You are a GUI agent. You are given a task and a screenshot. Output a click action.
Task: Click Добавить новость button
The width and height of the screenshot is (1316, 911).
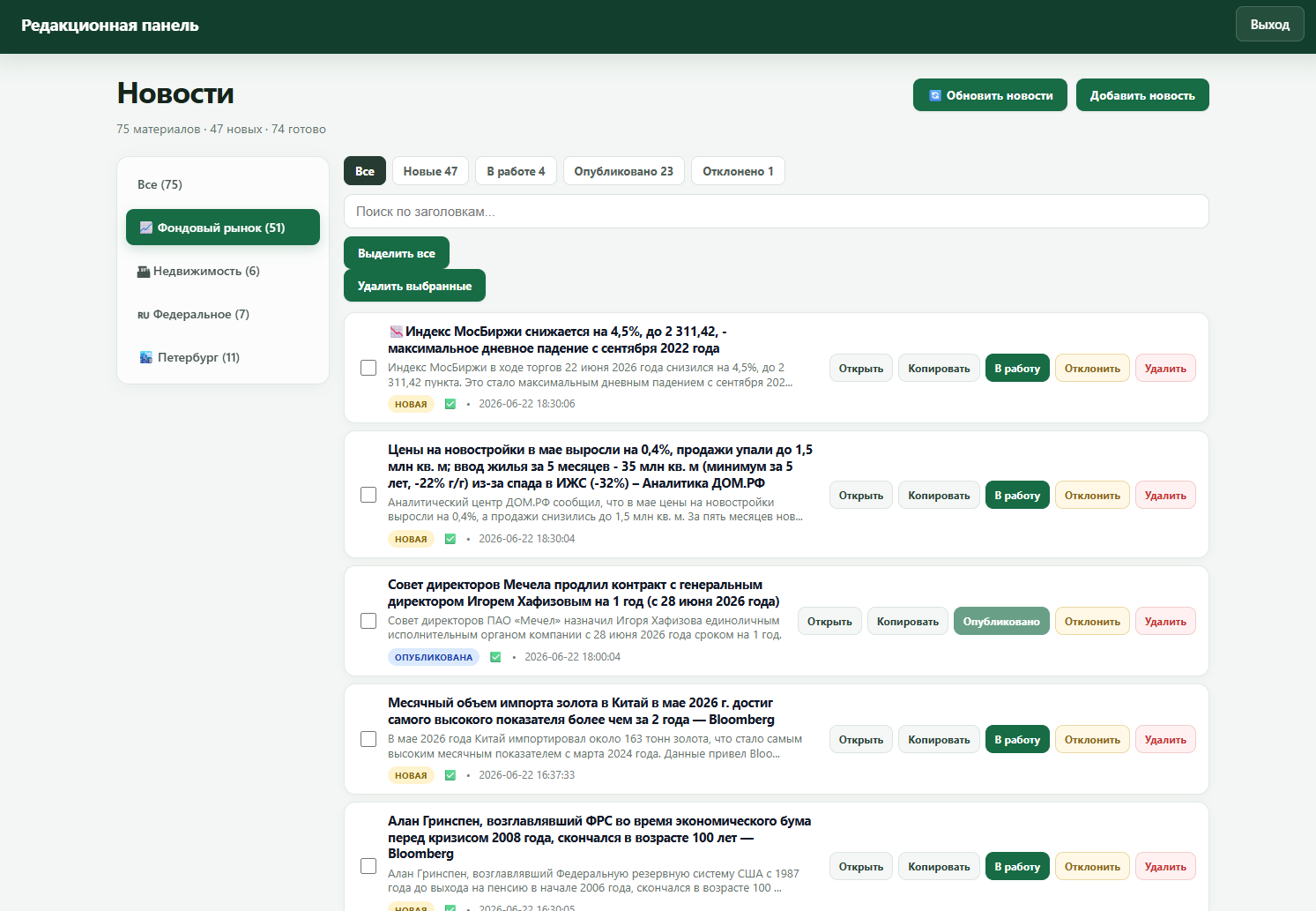pyautogui.click(x=1142, y=95)
